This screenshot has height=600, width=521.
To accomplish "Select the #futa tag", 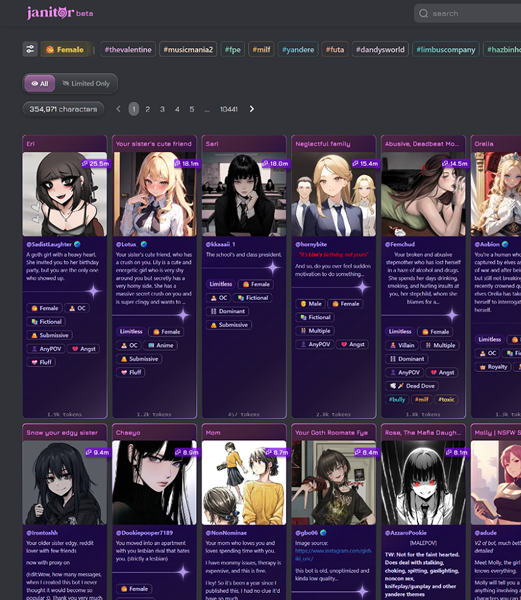I will (335, 49).
